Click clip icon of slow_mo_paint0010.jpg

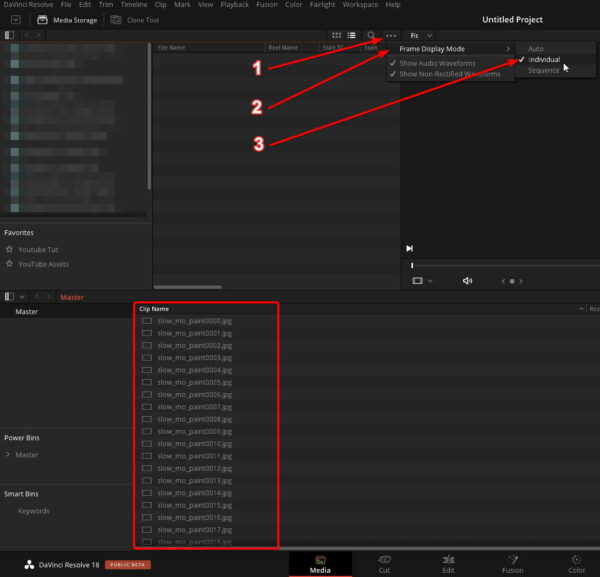tap(147, 443)
